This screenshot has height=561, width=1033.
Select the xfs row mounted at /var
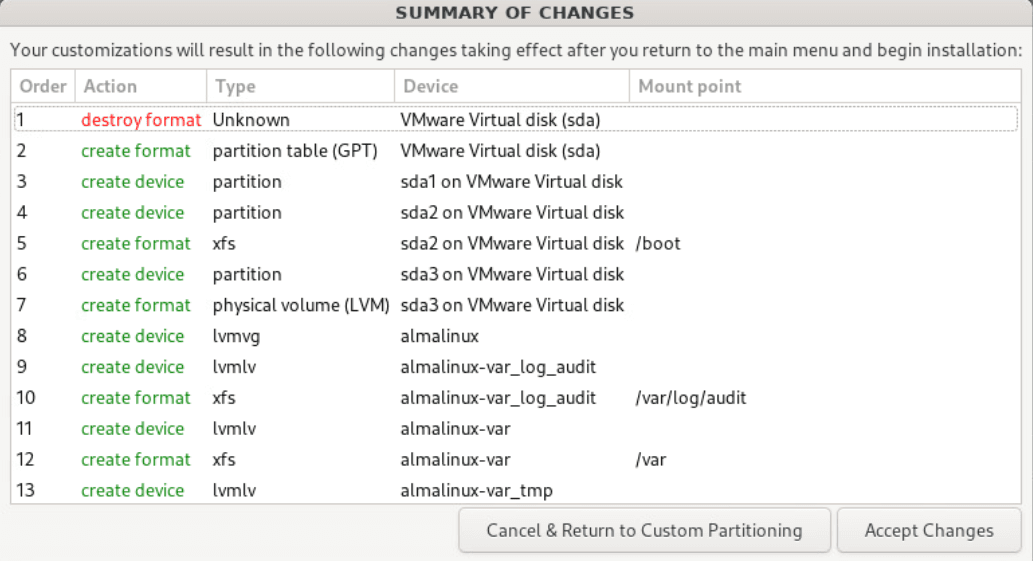[516, 460]
